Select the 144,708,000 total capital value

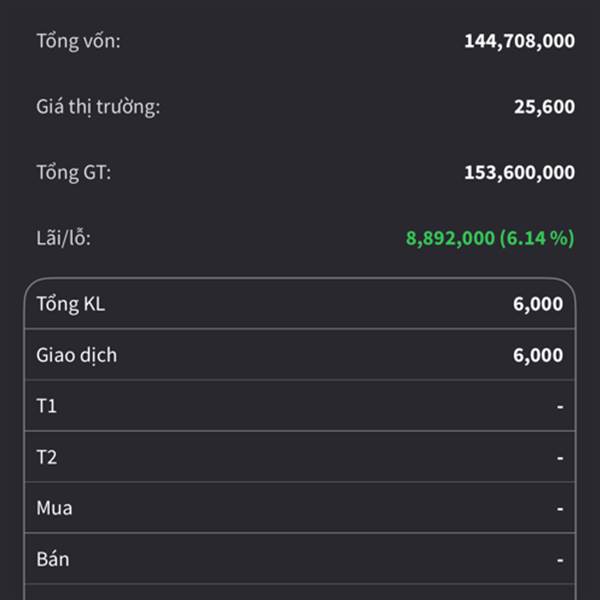519,41
